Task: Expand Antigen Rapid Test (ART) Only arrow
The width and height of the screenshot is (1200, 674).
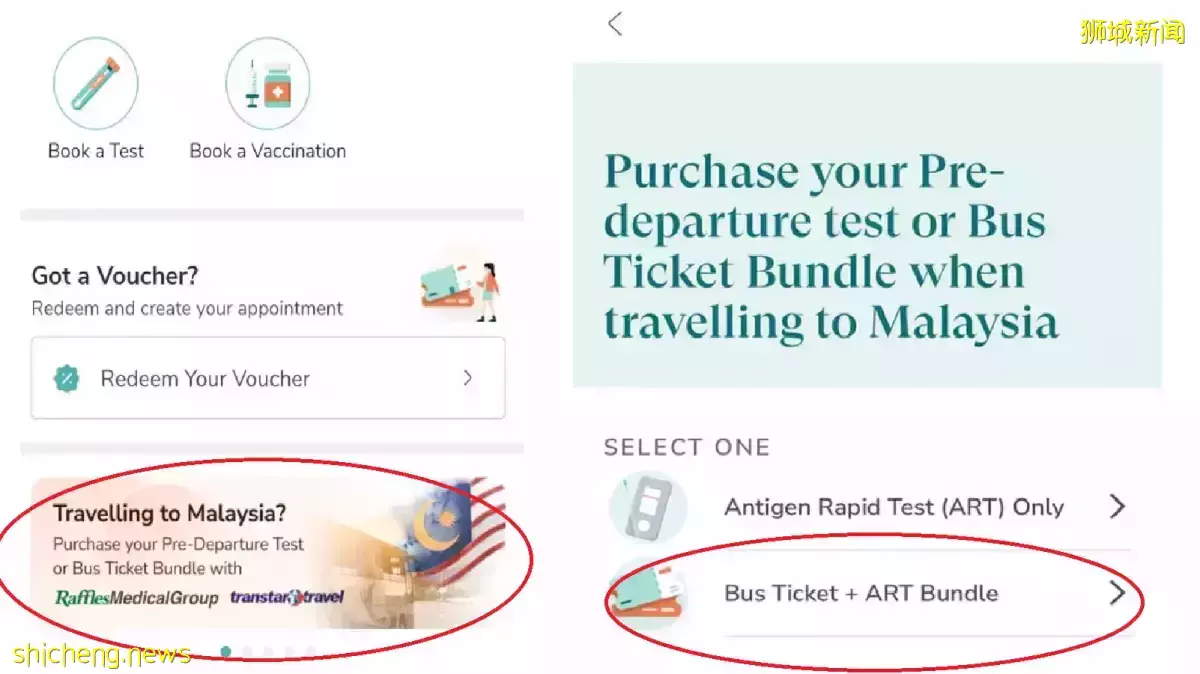Action: (x=1118, y=507)
